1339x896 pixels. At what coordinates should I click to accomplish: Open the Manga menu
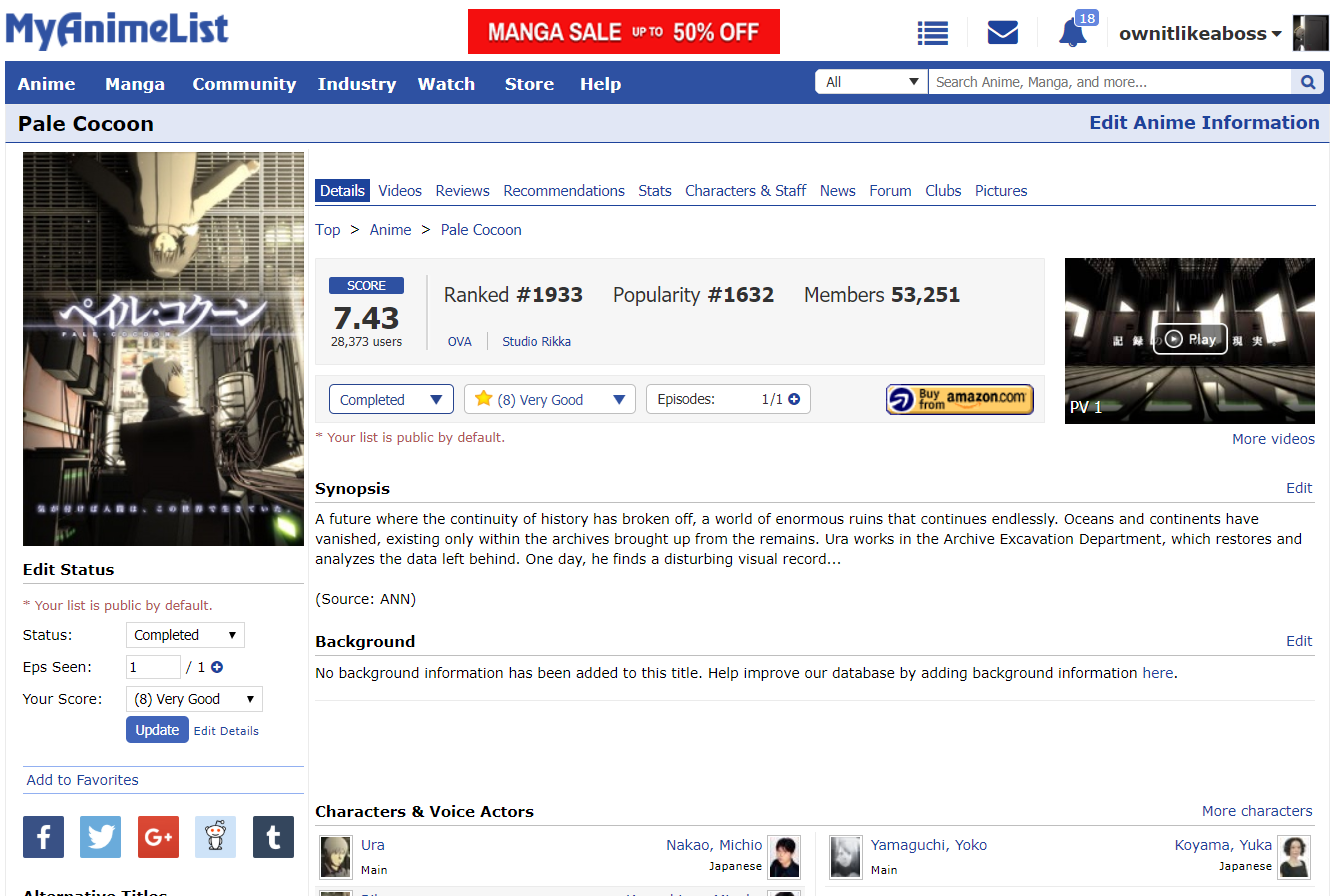click(135, 84)
